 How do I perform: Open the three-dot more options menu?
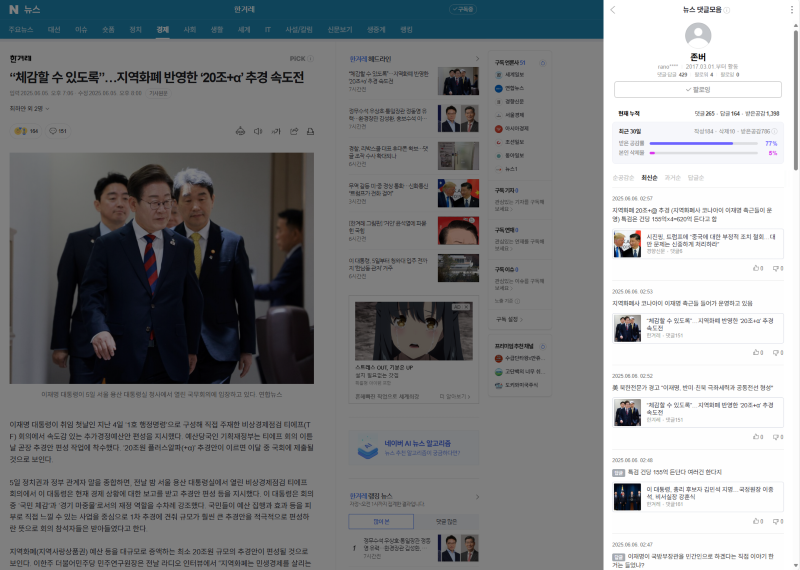tap(792, 10)
